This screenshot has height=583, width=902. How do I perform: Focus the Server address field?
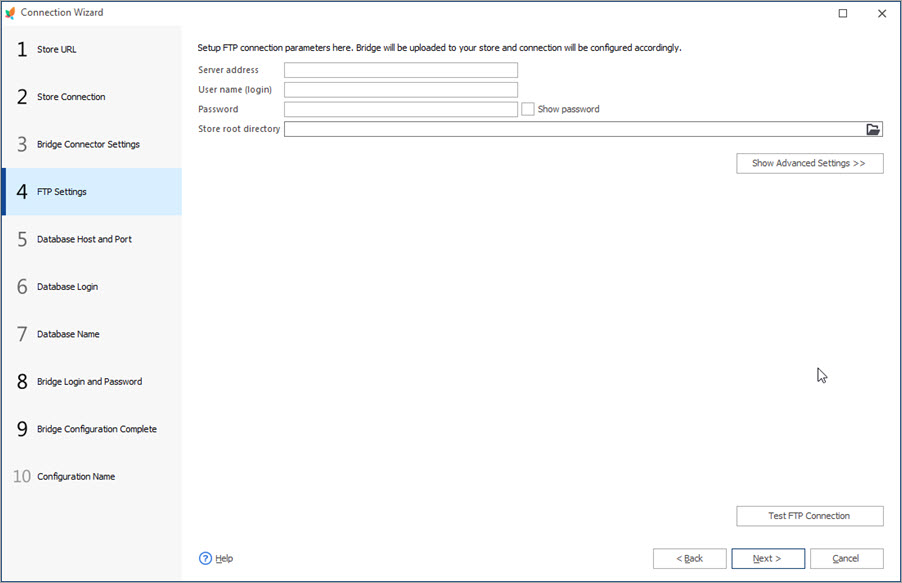[x=400, y=70]
